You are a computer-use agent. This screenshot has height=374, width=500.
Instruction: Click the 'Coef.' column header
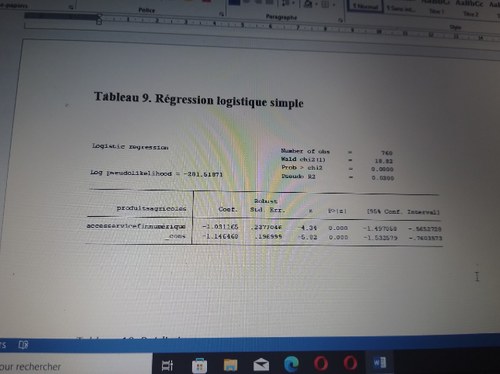228,209
